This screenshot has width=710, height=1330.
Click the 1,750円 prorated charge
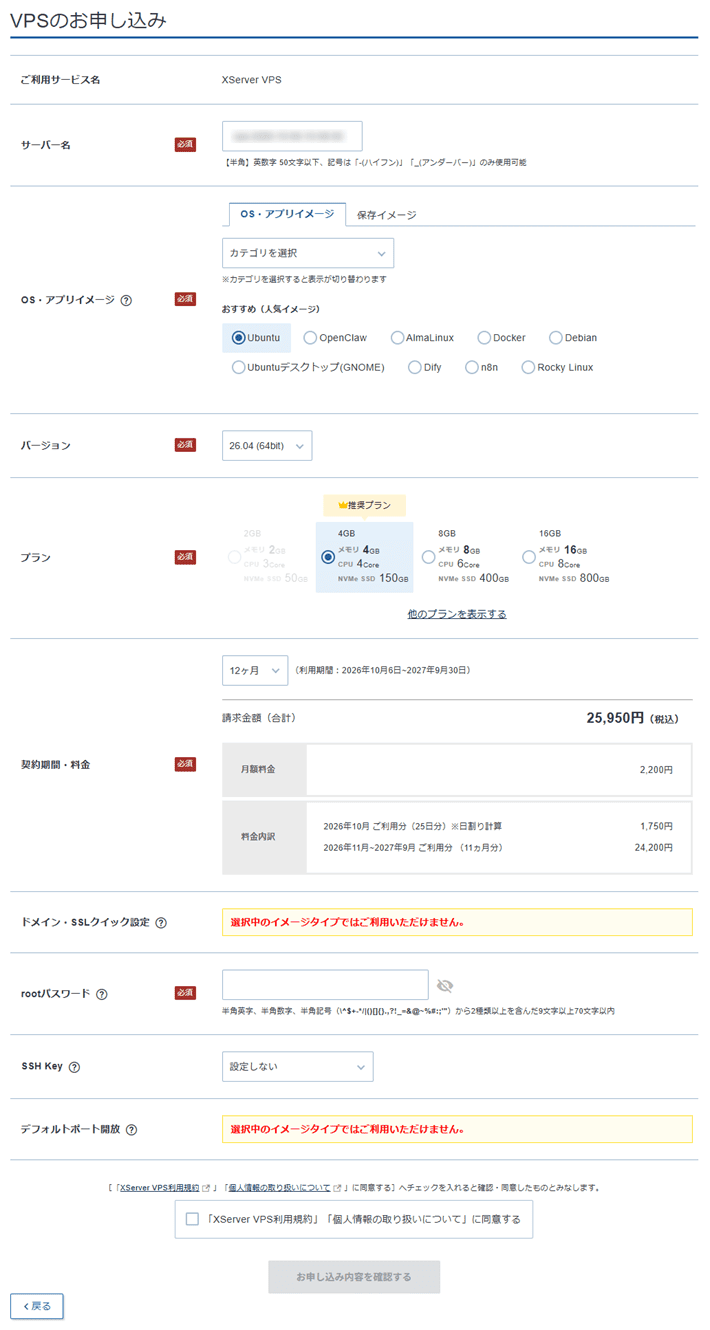[x=656, y=827]
